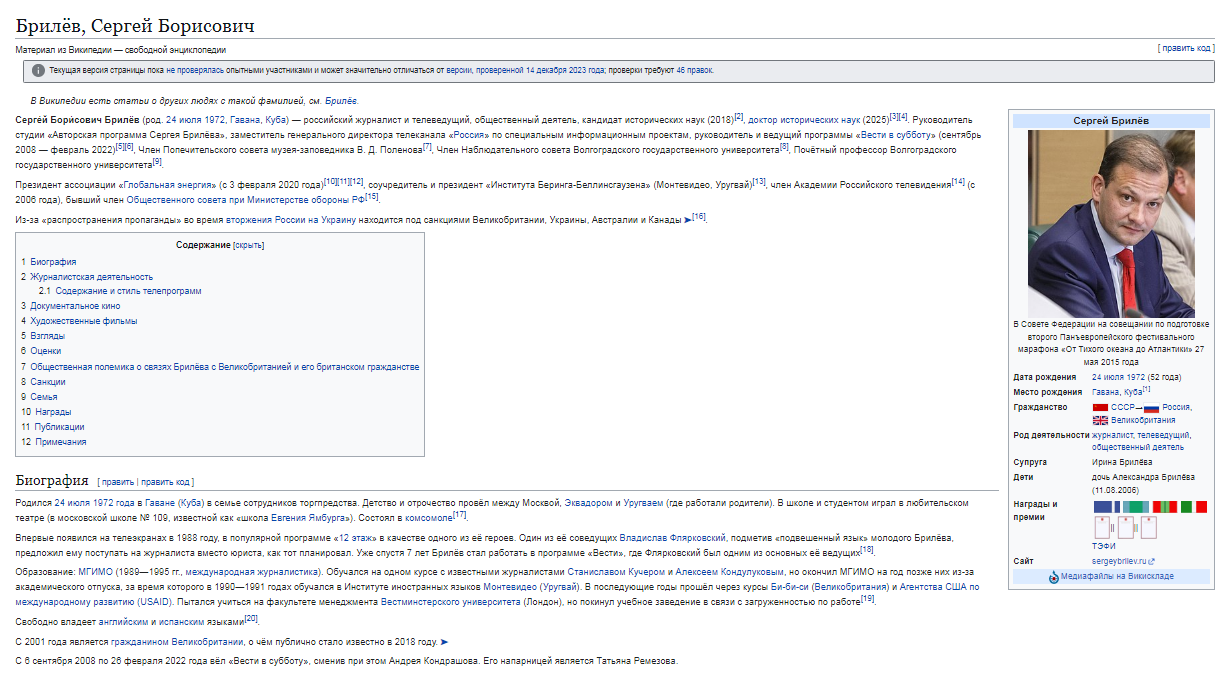The height and width of the screenshot is (678, 1231).
Task: Click reference [16] after sanctions sentence
Action: pos(699,217)
